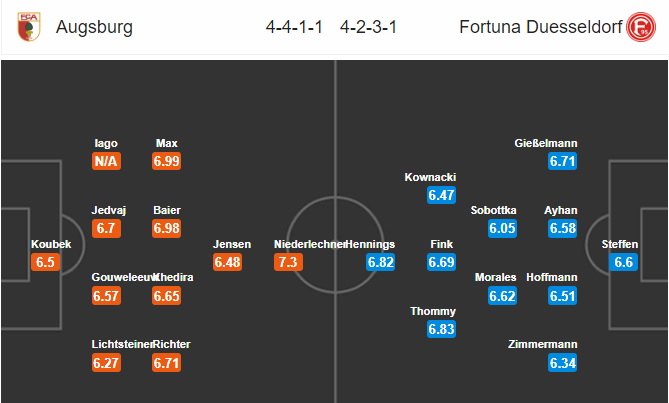
Task: Select Max's 6.99 rating badge
Action: pos(166,161)
